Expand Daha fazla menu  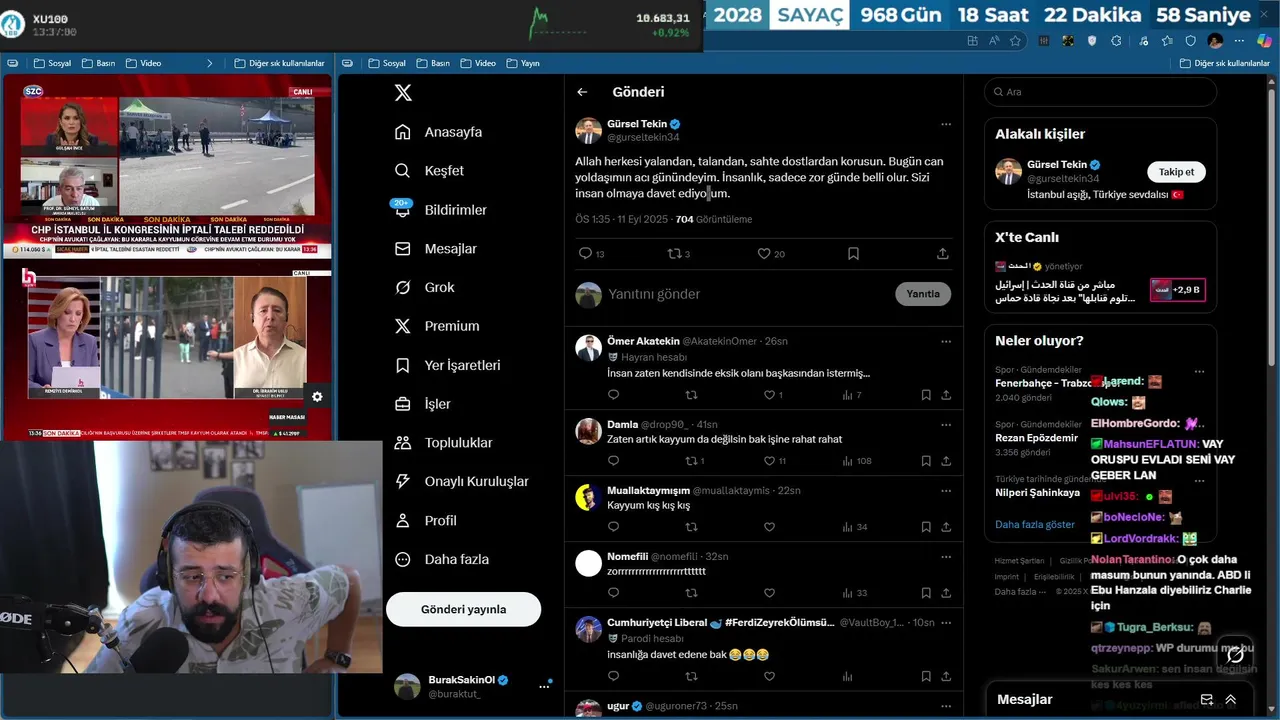[442, 559]
